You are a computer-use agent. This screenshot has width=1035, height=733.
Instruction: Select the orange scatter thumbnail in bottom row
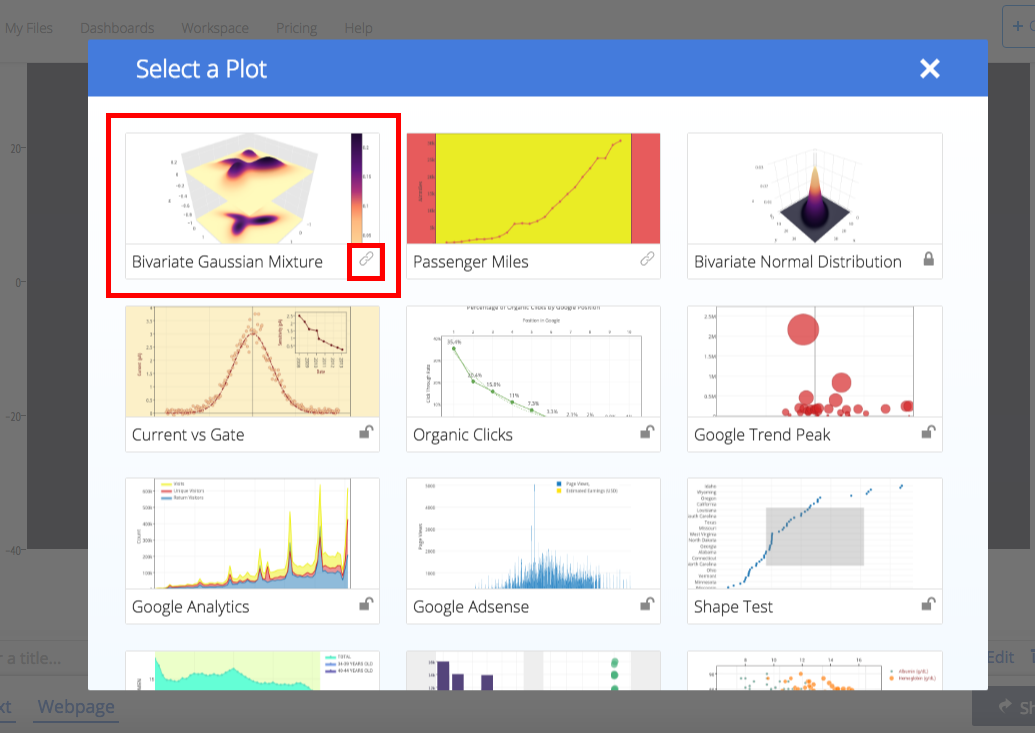tap(815, 671)
